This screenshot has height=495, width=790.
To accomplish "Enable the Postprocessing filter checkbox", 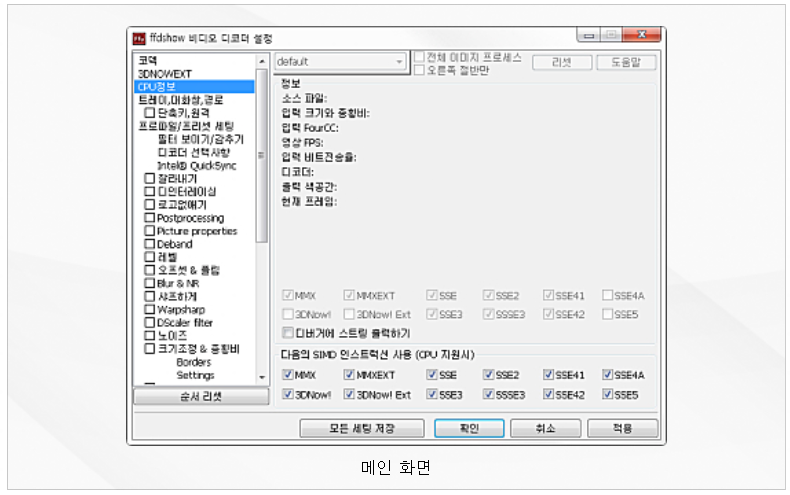I will 150,217.
